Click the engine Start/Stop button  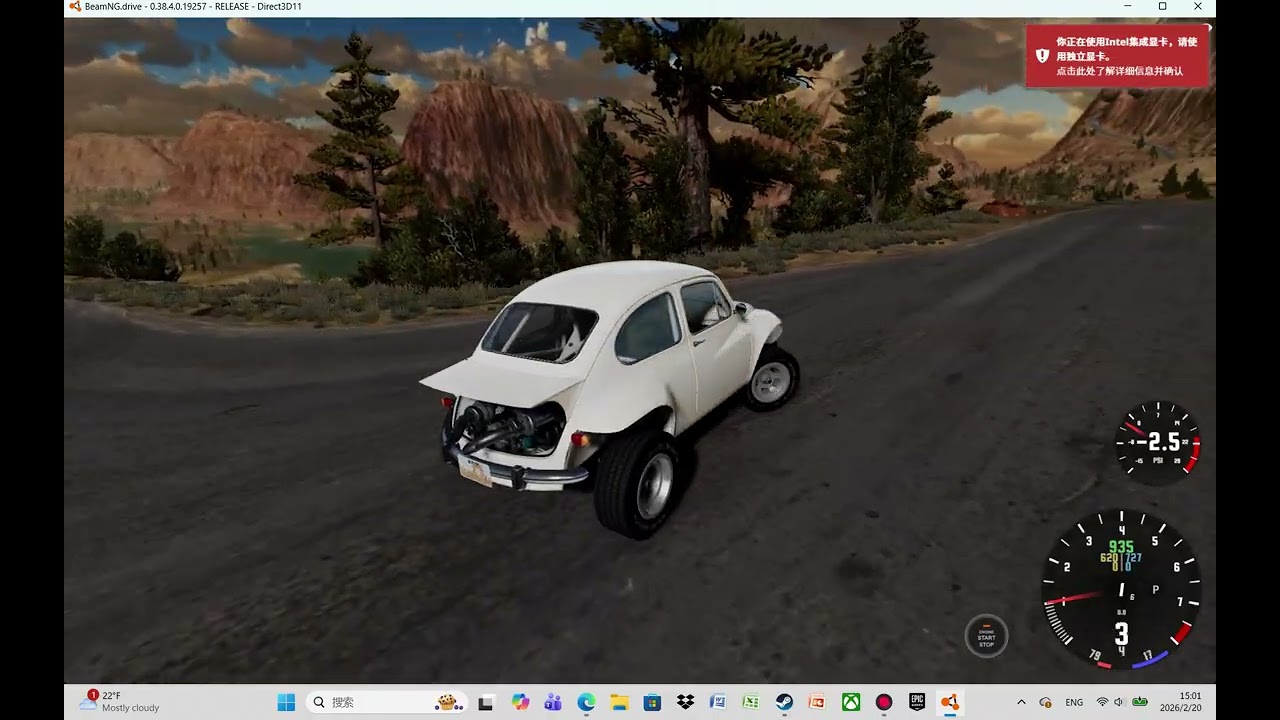click(986, 636)
